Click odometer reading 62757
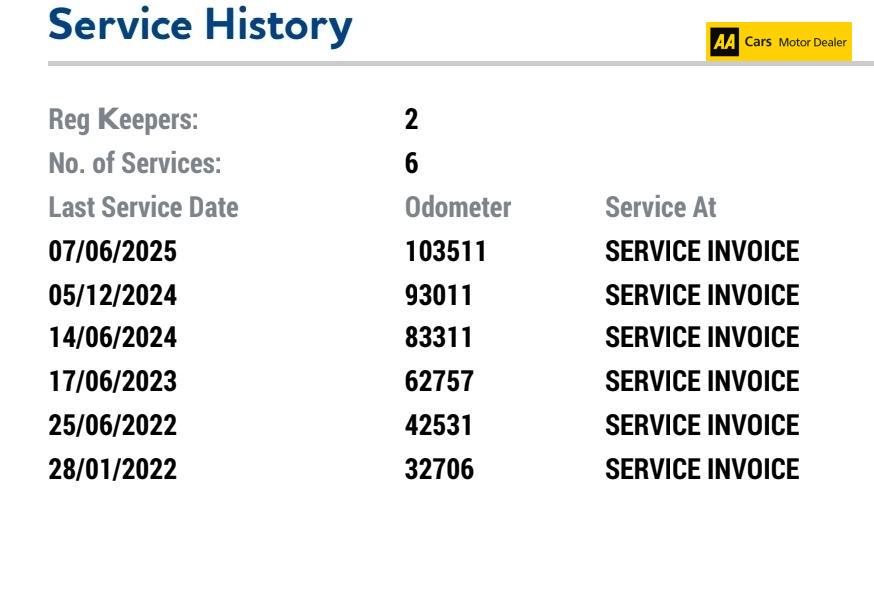Screen dimensions: 874x611 (439, 381)
